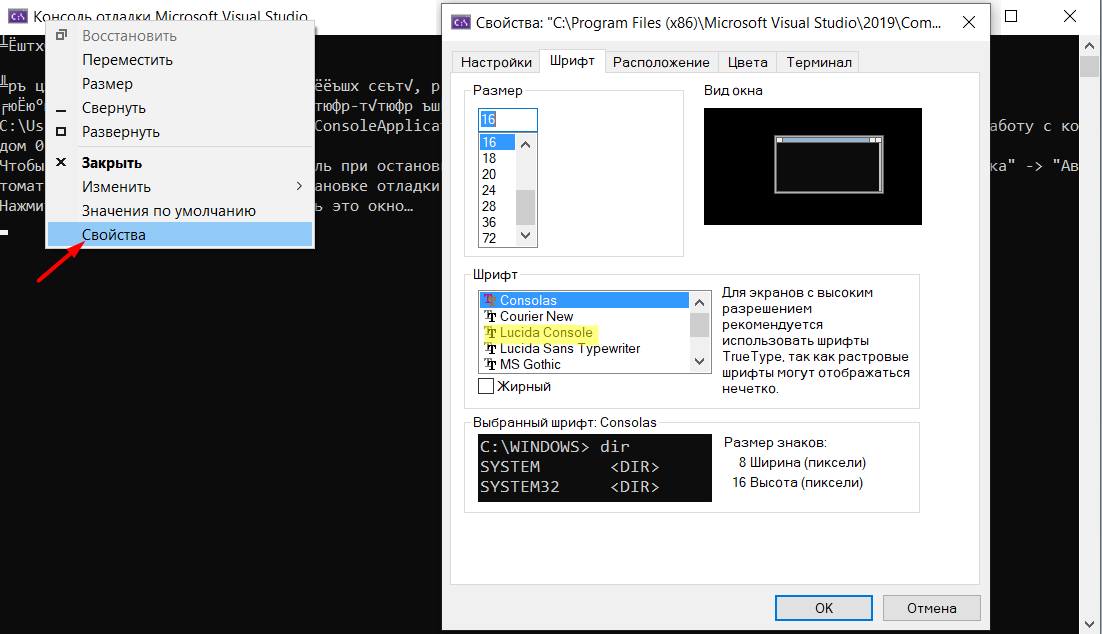Click console window scrollbar down arrow

pyautogui.click(x=1089, y=624)
